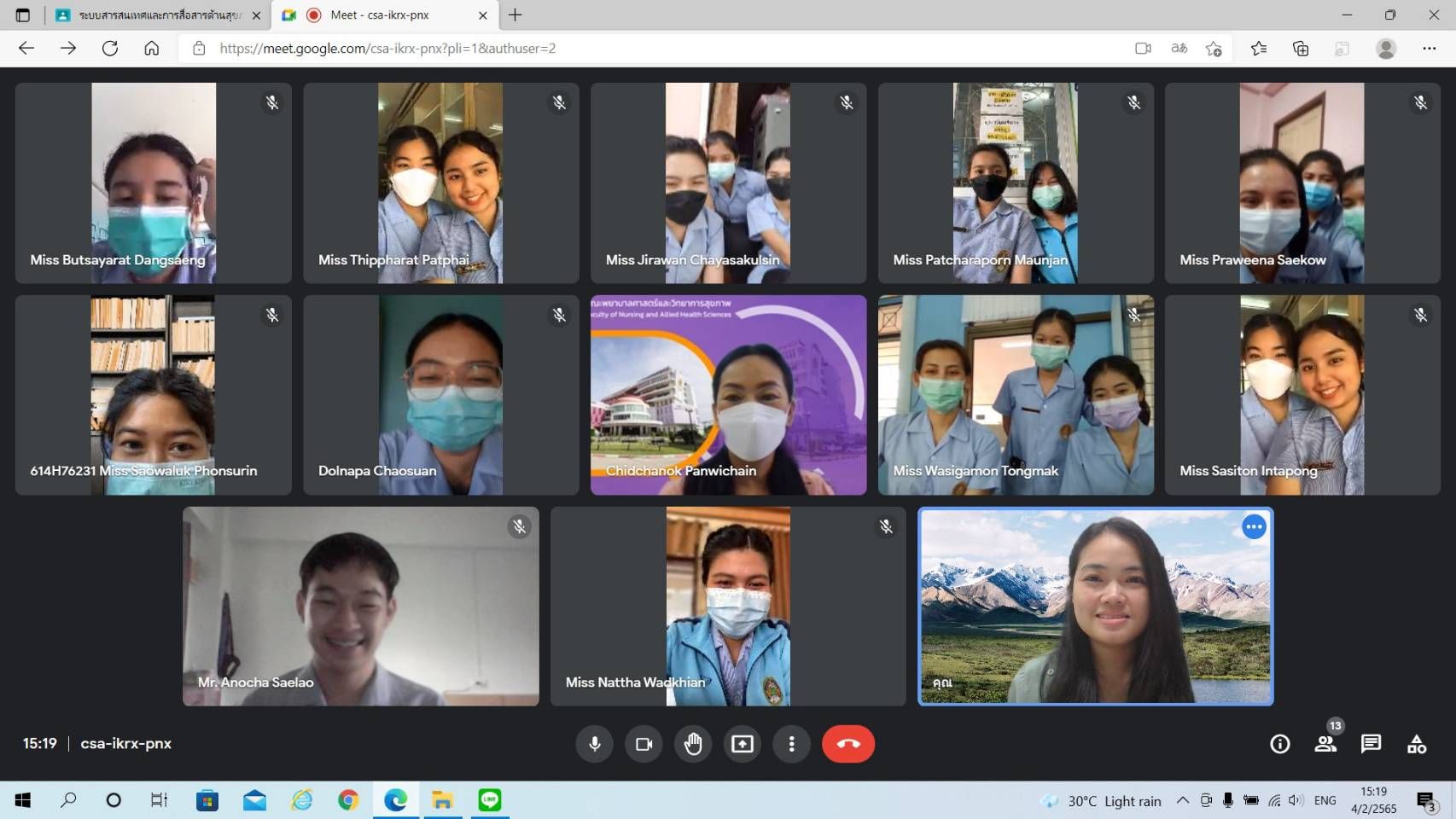Toggle the camera in Meet controls
This screenshot has width=1456, height=819.
point(644,744)
